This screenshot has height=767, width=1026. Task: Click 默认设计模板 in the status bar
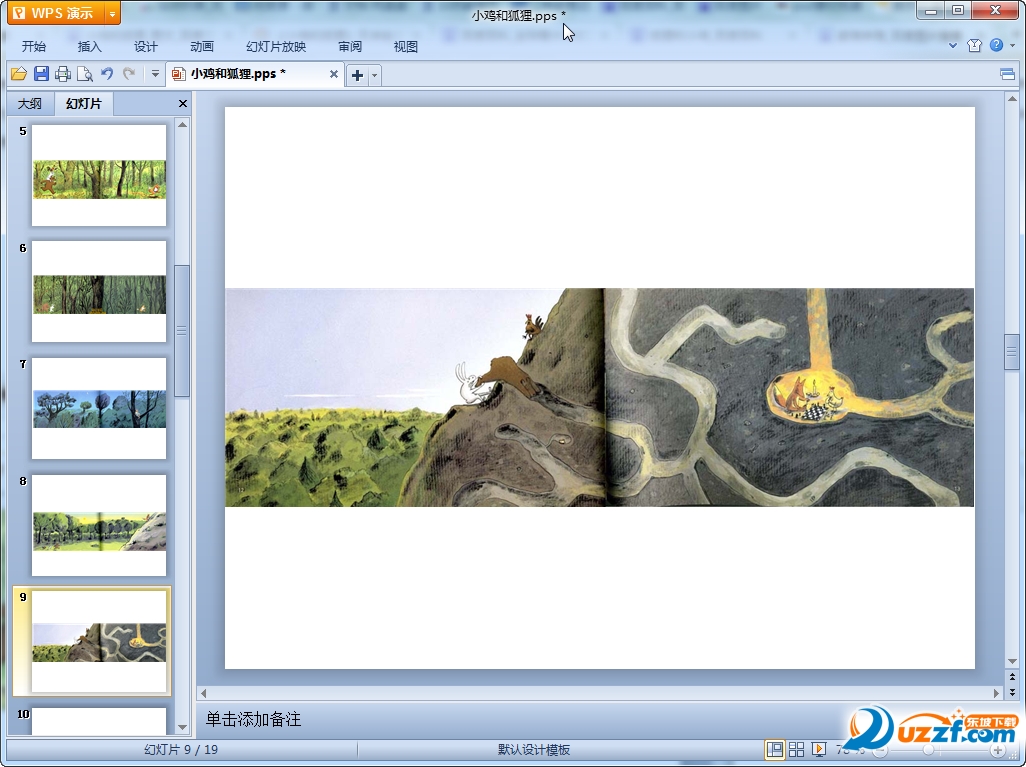pos(534,749)
